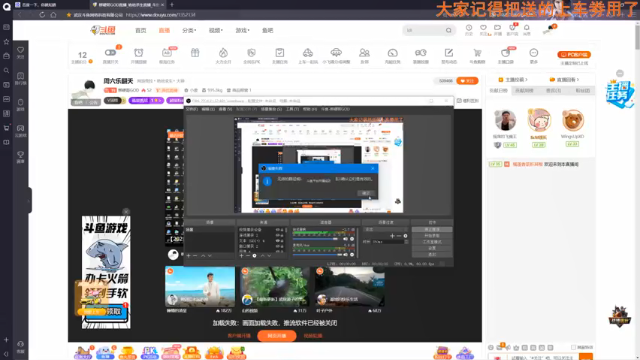Open the followed heart icon in header
Viewport: 640px width, 360px height.
(483, 28)
